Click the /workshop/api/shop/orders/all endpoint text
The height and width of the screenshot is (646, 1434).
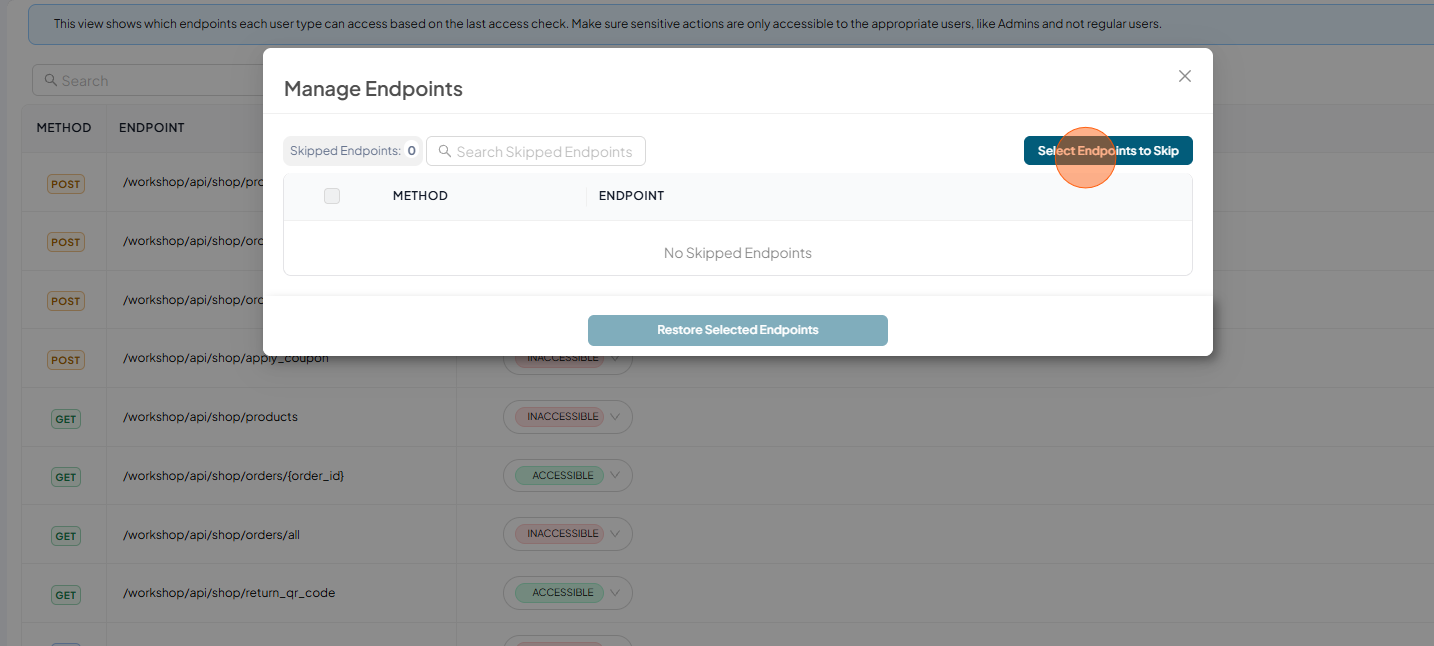tap(211, 535)
